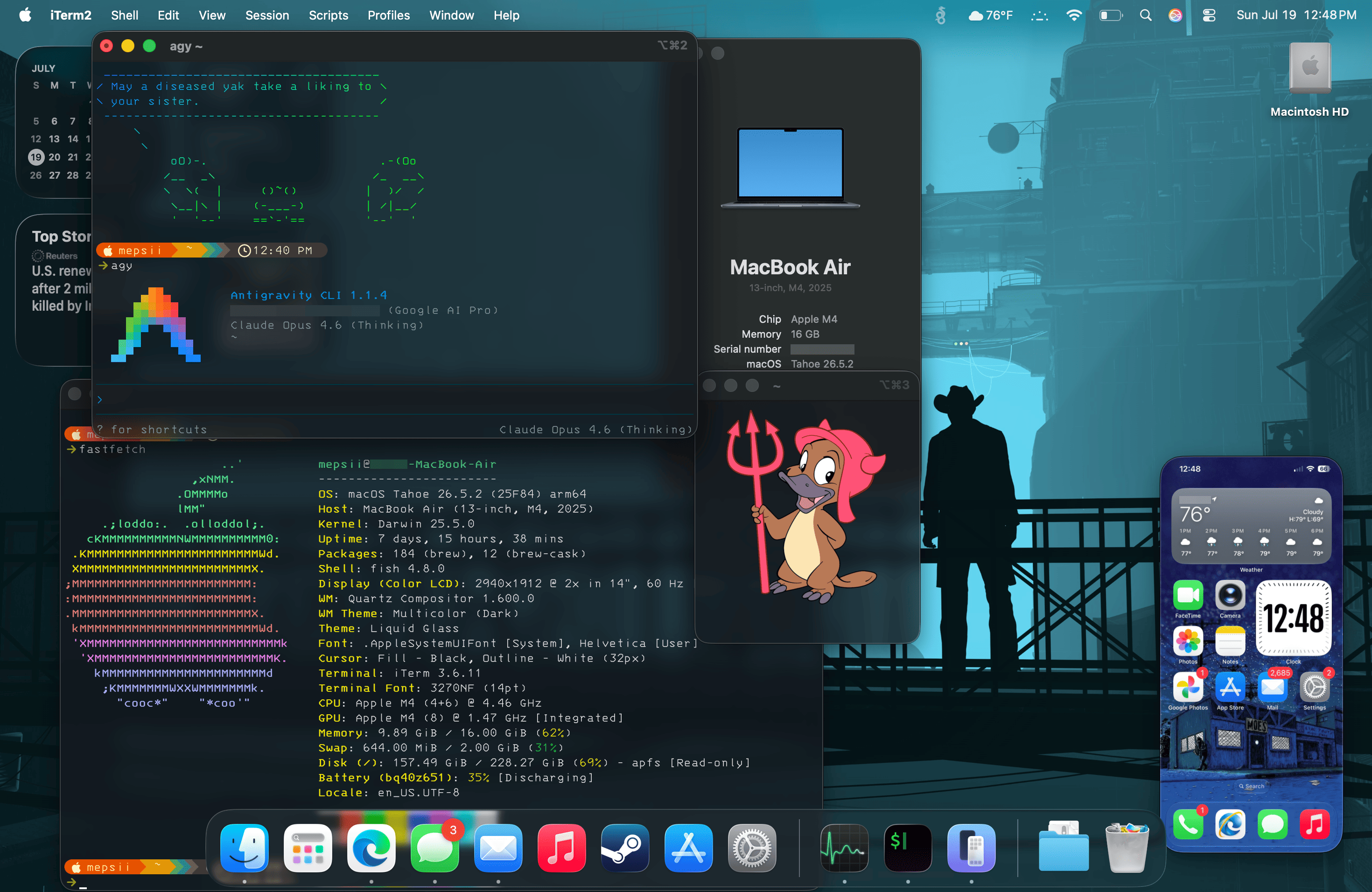The width and height of the screenshot is (1372, 892).
Task: Open the WireGuard menu bar icon
Action: click(x=940, y=15)
